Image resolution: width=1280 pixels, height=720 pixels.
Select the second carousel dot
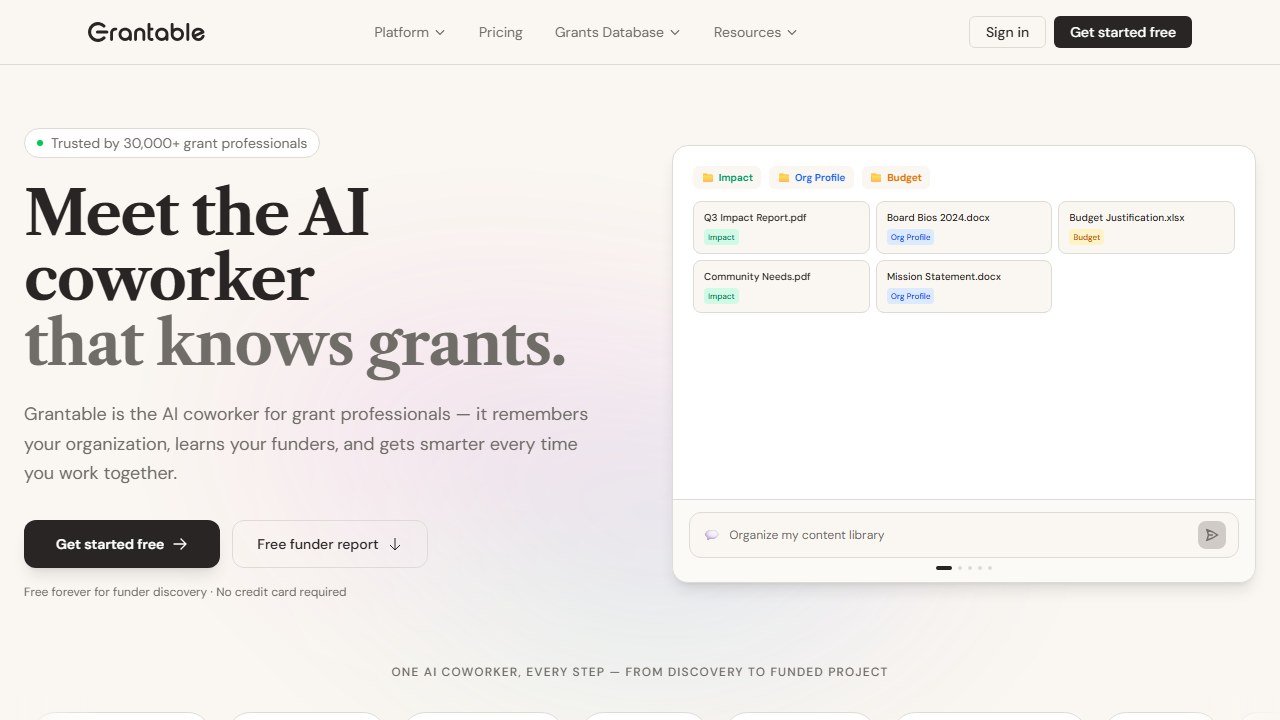click(960, 568)
